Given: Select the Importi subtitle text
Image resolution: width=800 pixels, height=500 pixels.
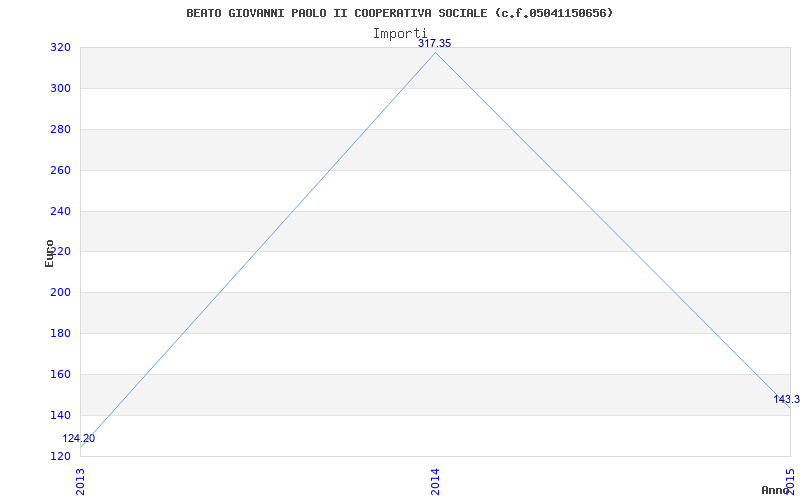Looking at the screenshot, I should tap(399, 34).
